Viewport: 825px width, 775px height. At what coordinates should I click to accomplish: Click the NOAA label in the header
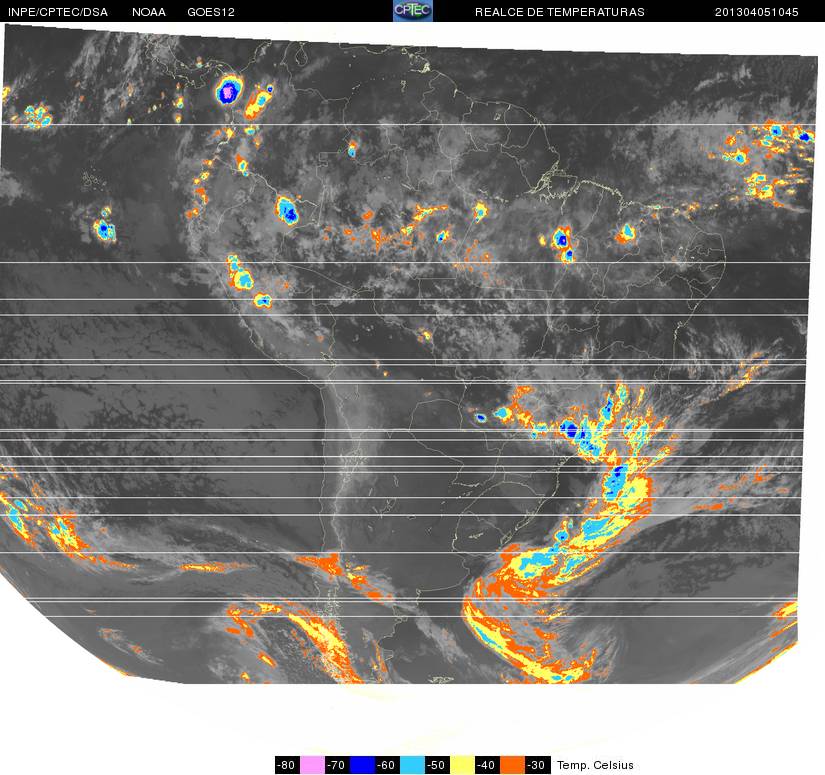tap(149, 12)
